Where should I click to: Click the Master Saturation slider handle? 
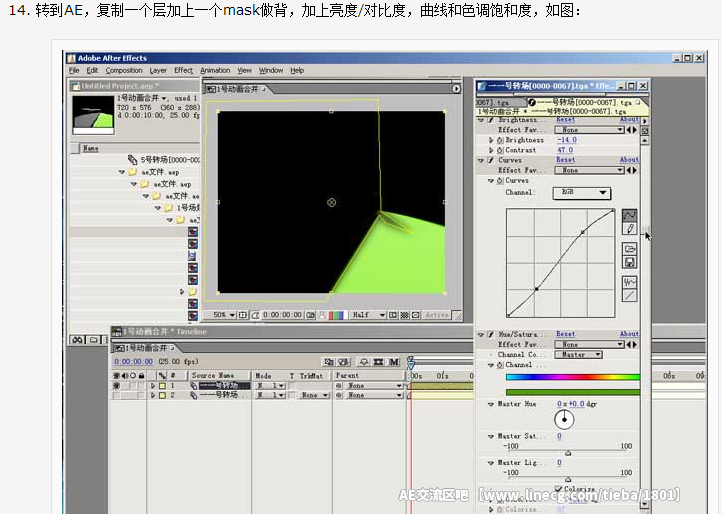coord(568,453)
